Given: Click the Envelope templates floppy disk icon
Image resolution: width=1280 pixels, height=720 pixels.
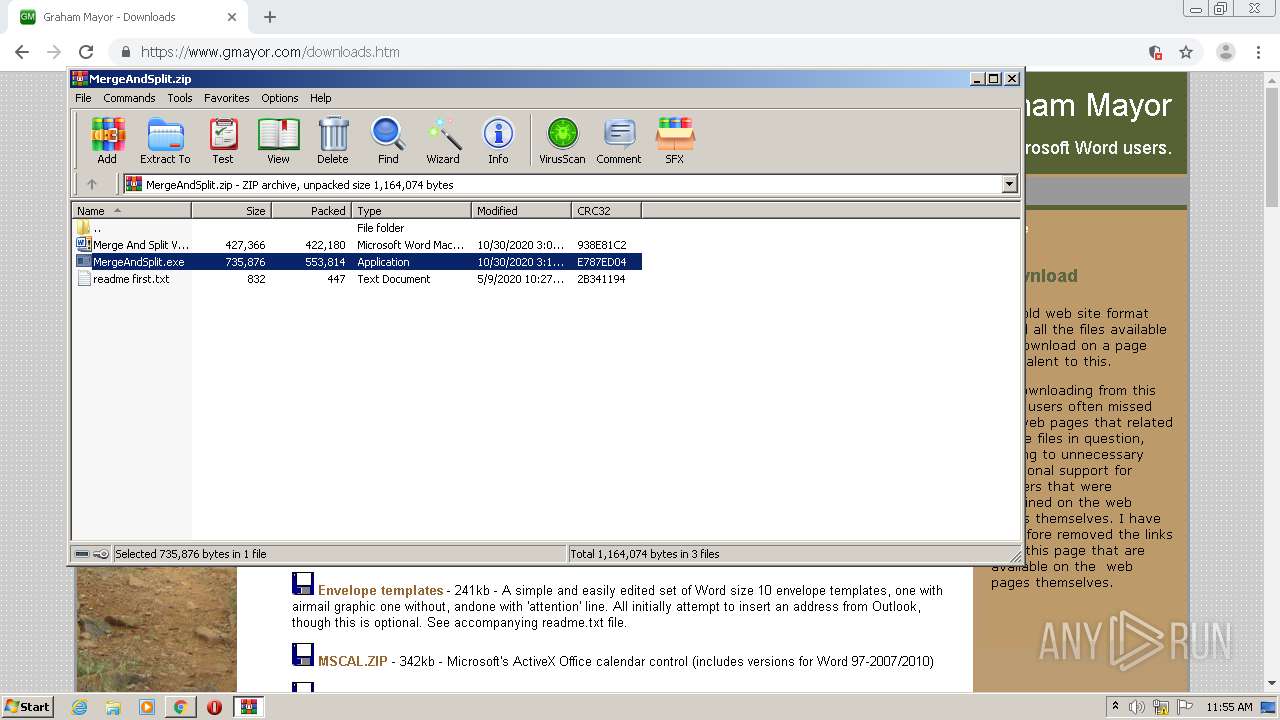Looking at the screenshot, I should point(302,584).
